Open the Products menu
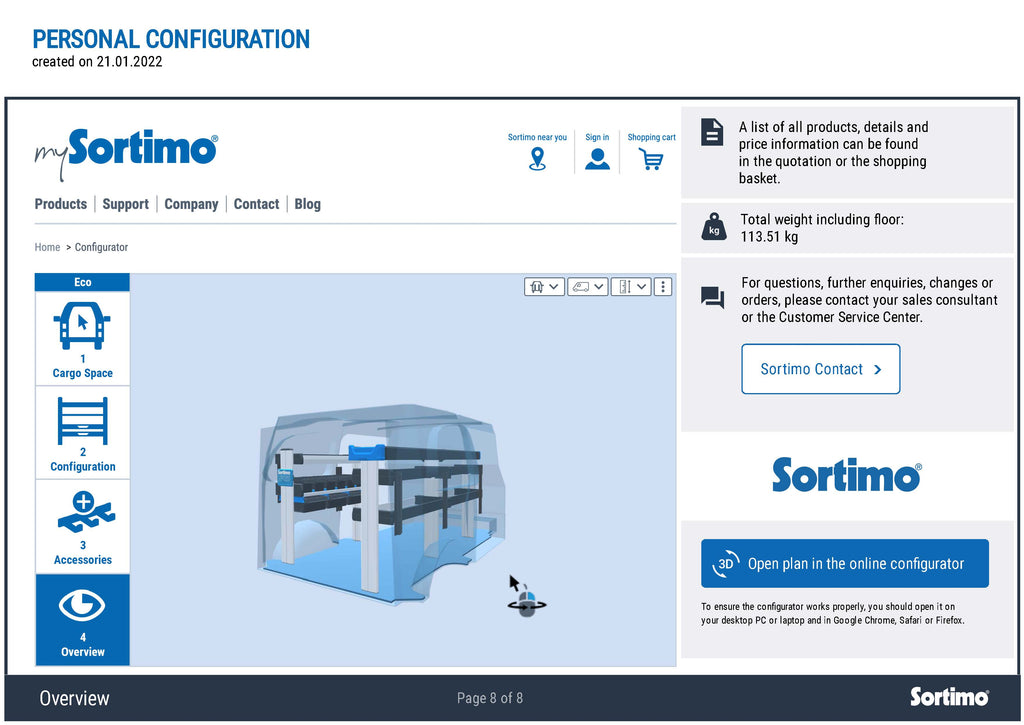The height and width of the screenshot is (725, 1024). point(61,204)
